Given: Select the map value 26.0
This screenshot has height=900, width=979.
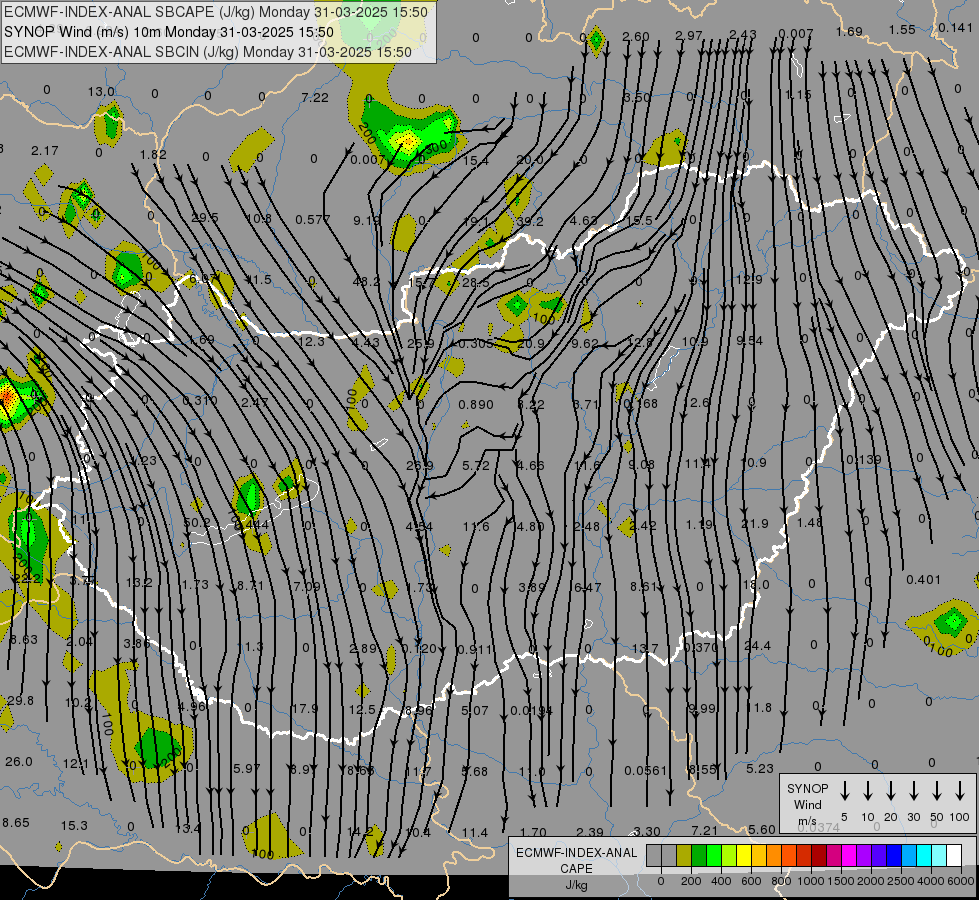Looking at the screenshot, I should 19,761.
